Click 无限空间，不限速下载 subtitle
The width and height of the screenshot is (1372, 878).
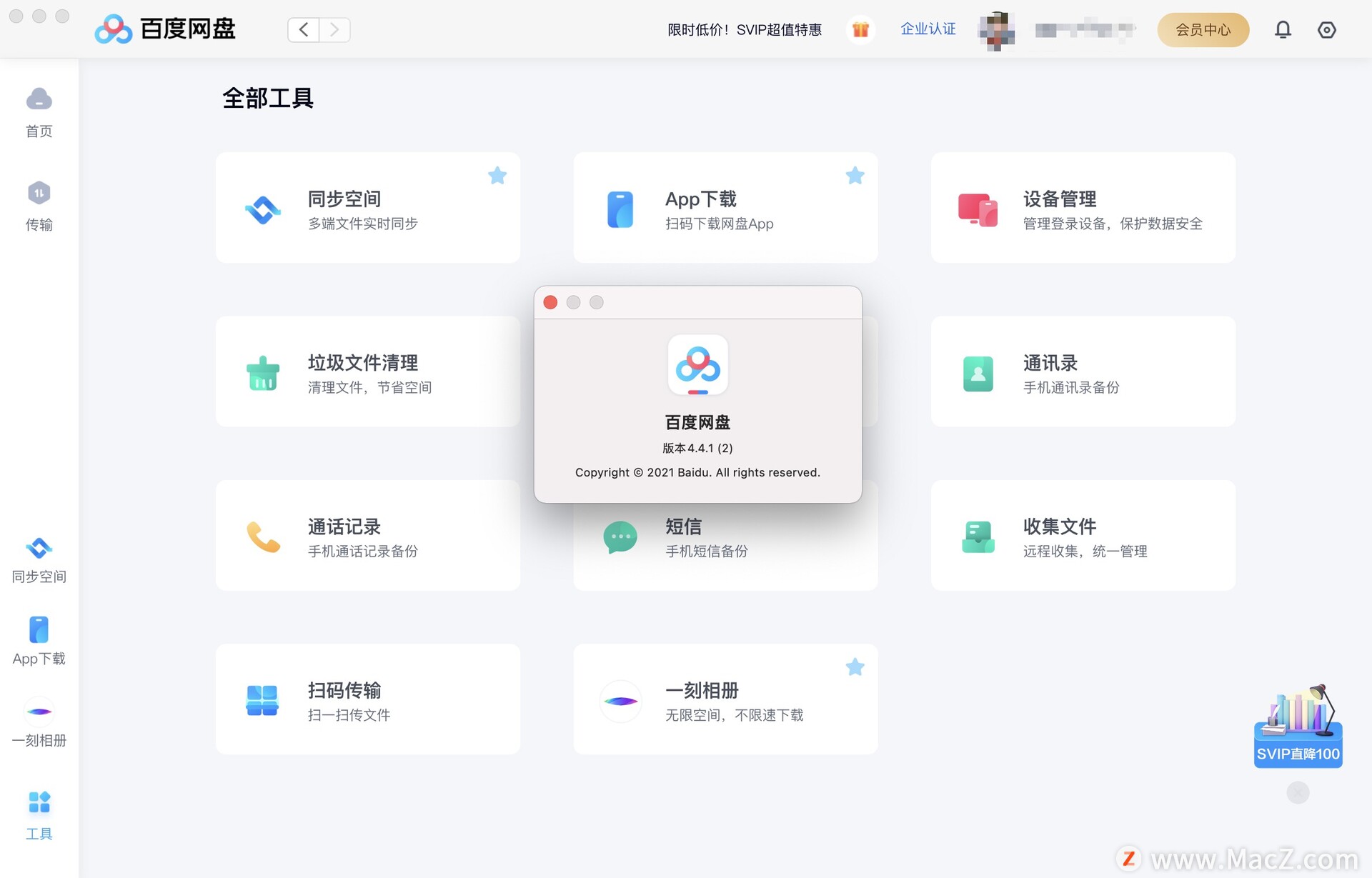pyautogui.click(x=735, y=714)
